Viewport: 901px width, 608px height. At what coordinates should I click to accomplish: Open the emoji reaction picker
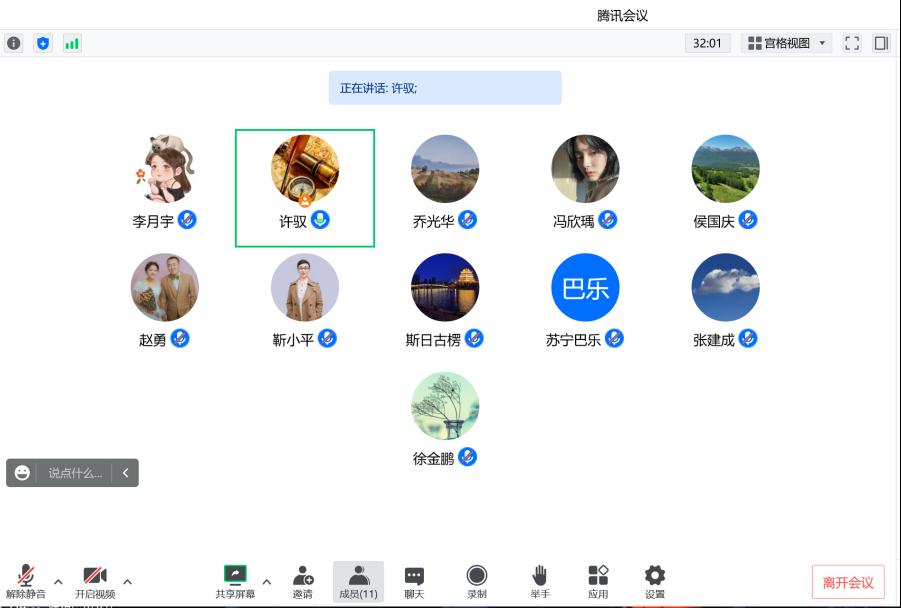22,473
